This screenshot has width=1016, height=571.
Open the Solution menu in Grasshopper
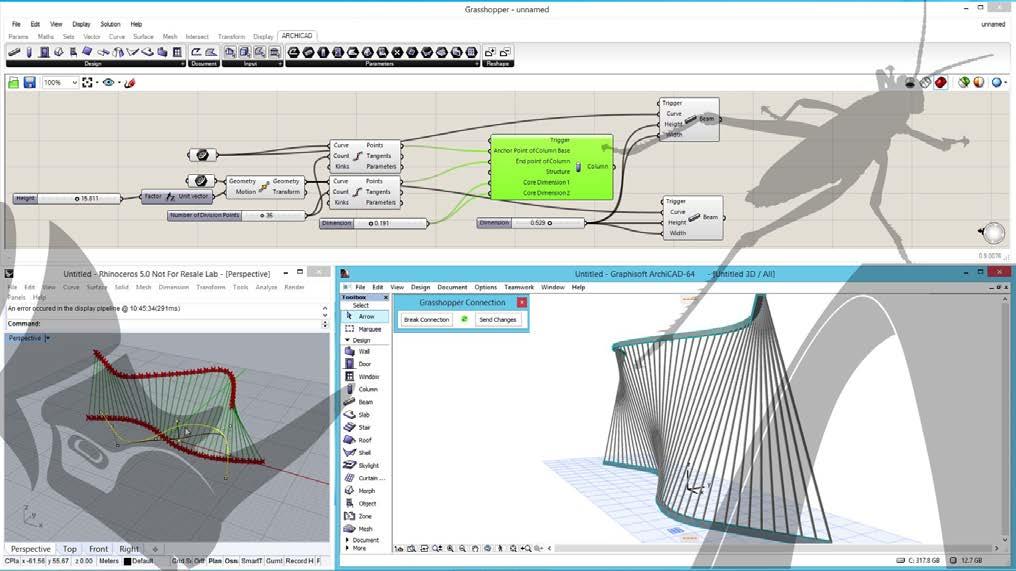(x=110, y=24)
